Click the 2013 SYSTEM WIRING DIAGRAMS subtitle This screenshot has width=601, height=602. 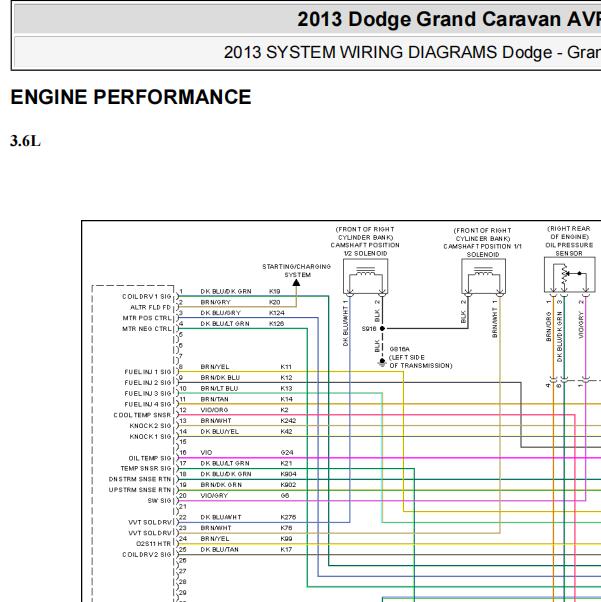pyautogui.click(x=412, y=52)
